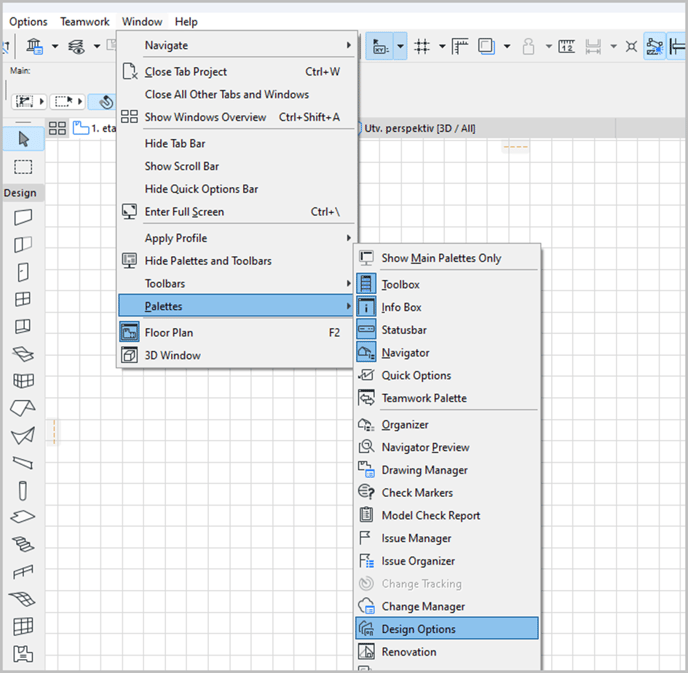Screen dimensions: 688x673
Task: Select the Roof tool
Action: pos(23,408)
